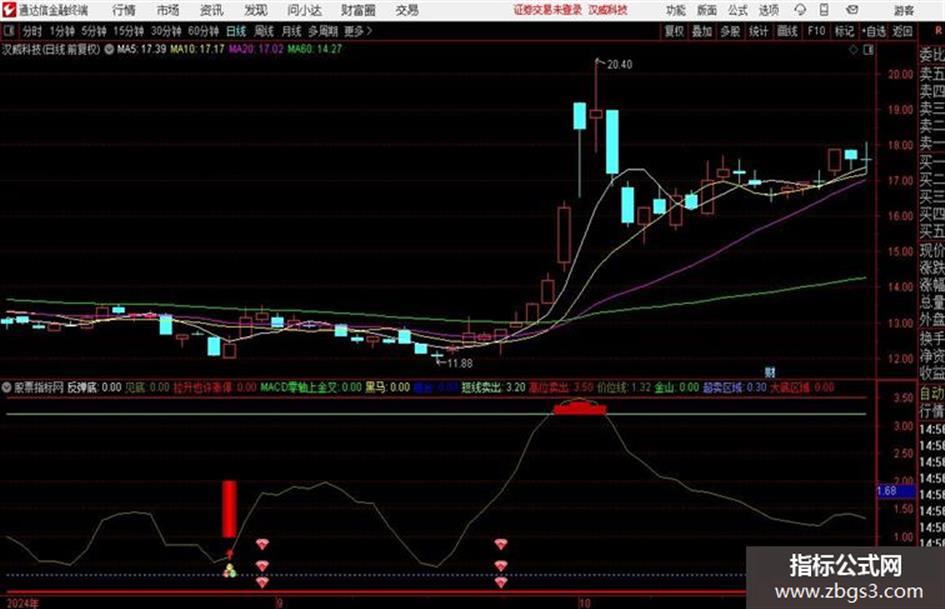Click the 标记 mark button
This screenshot has height=609, width=945.
(844, 31)
